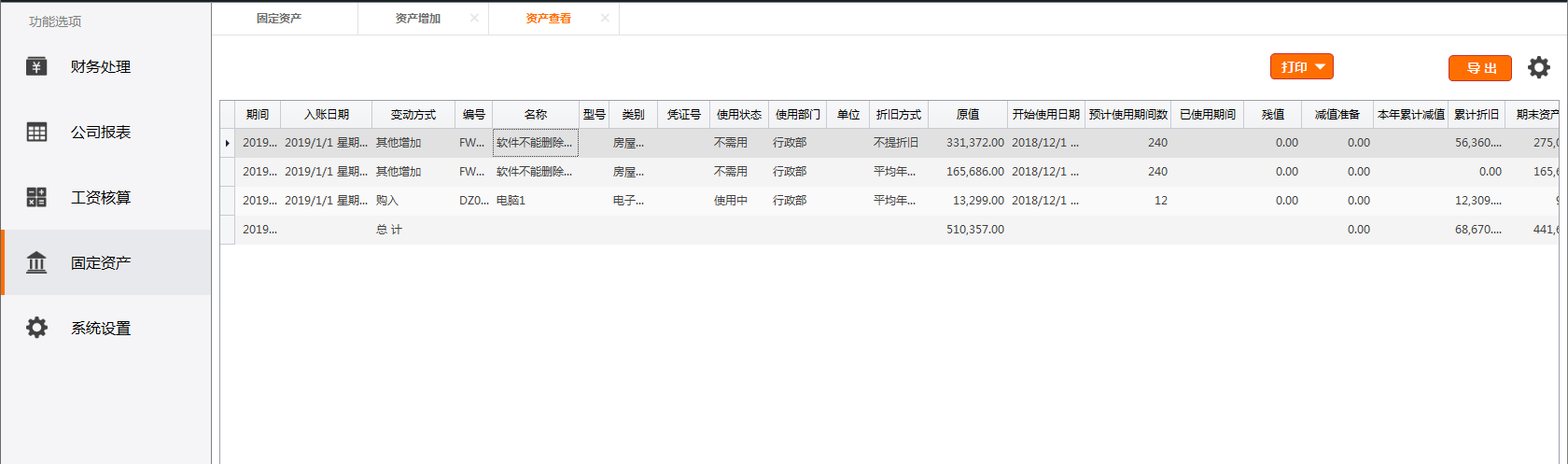1568x464 pixels.
Task: Open settings gear next to 导出 button
Action: [x=1538, y=67]
